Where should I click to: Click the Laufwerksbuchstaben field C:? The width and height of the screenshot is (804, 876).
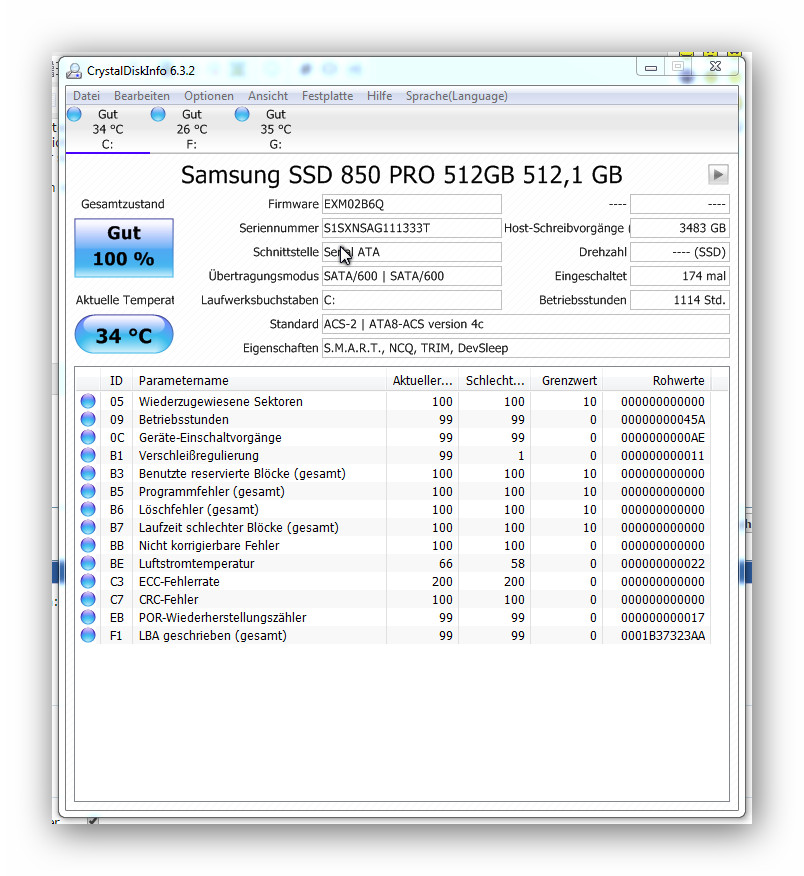pyautogui.click(x=412, y=300)
